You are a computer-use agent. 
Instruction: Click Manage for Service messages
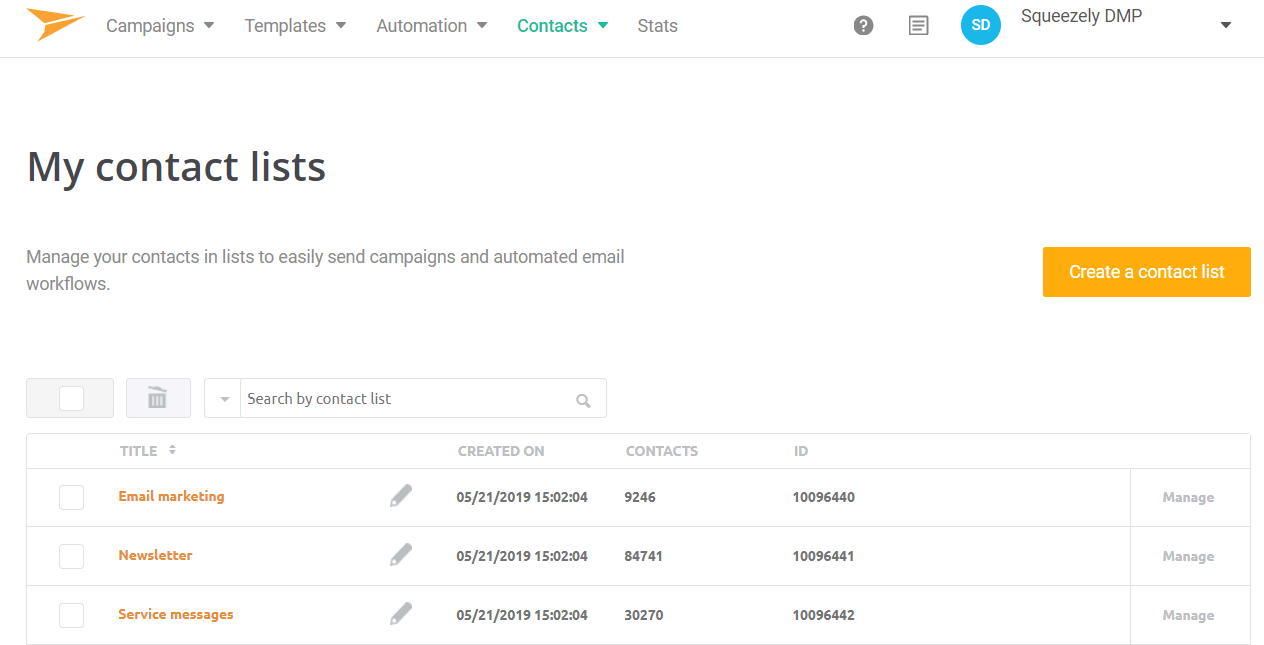(1188, 615)
